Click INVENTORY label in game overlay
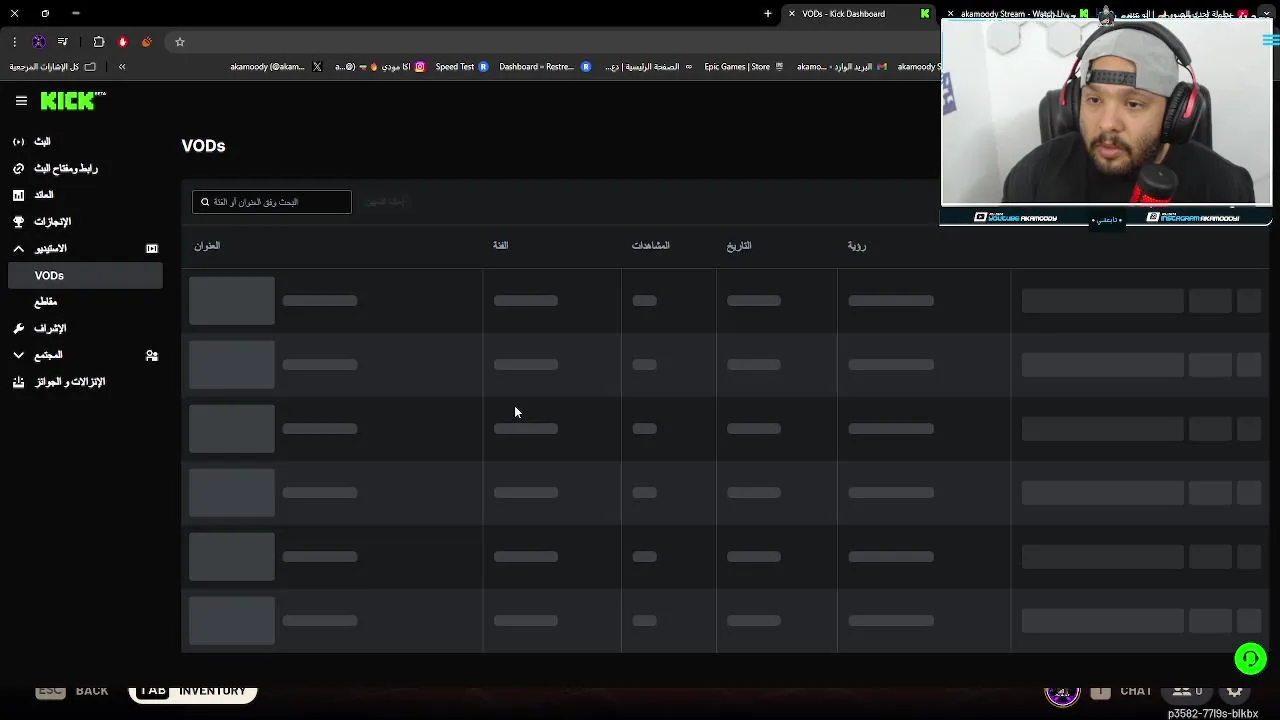This screenshot has height=720, width=1280. coord(212,691)
